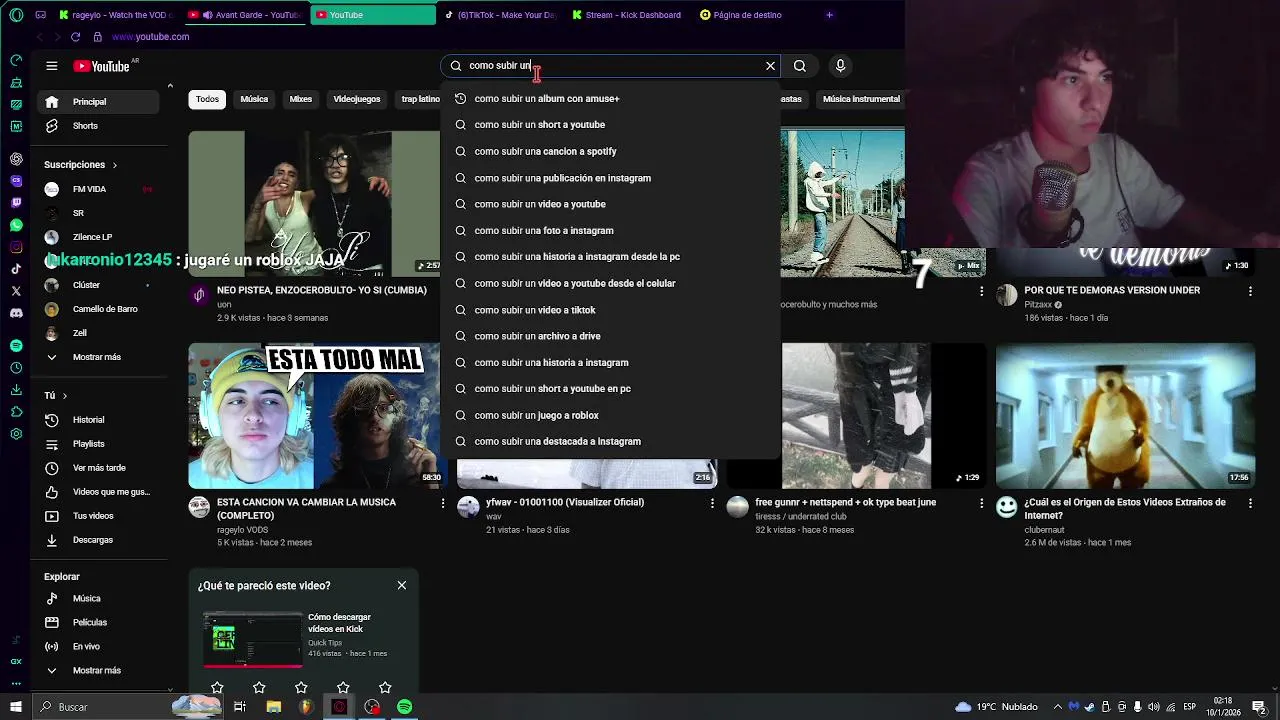Start voice search with microphone
1280x720 pixels.
840,66
